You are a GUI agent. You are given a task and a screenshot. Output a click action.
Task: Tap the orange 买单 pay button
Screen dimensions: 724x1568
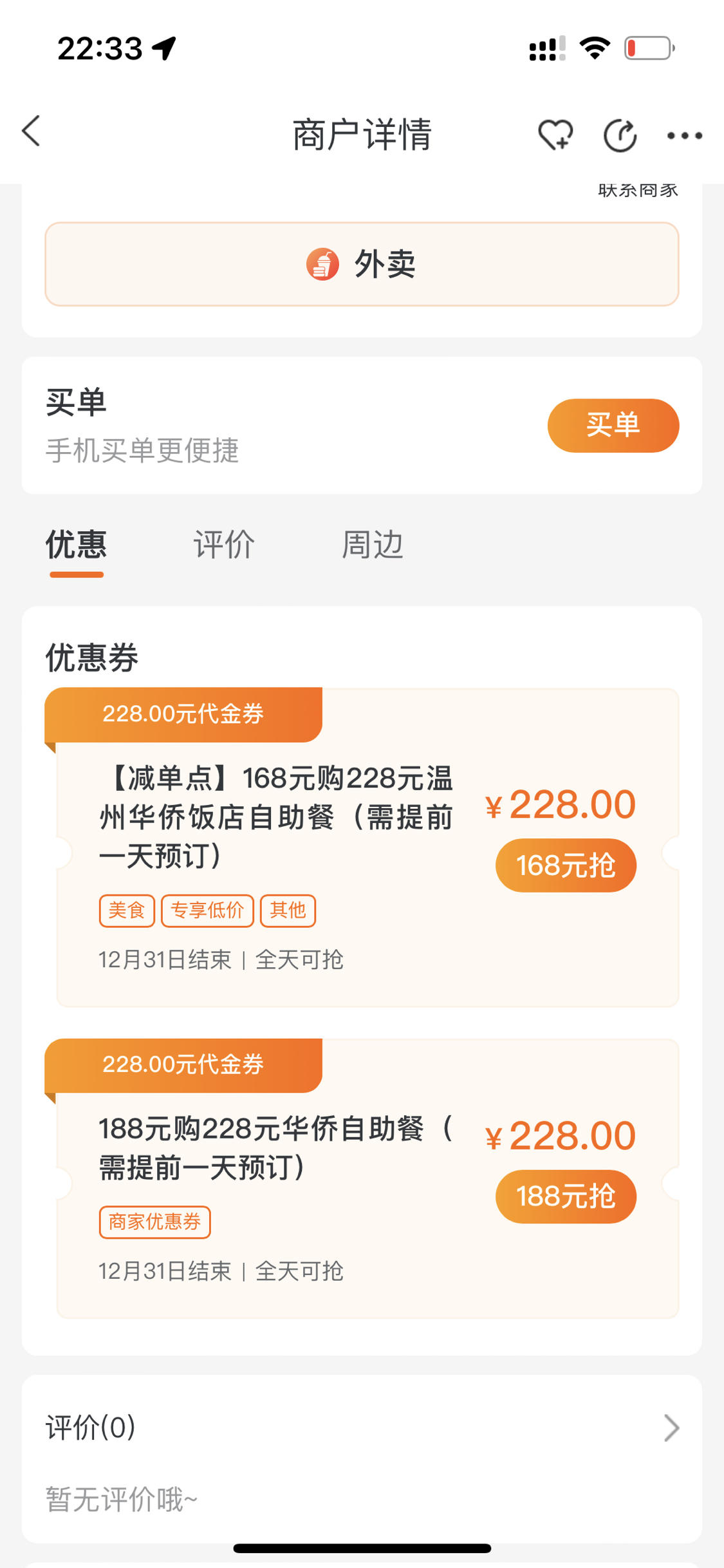(613, 425)
